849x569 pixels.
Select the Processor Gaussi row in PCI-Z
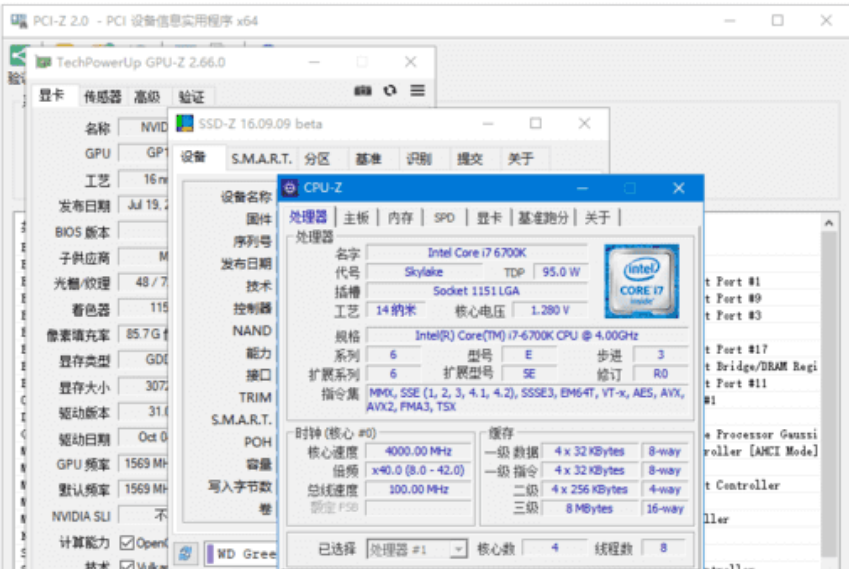(761, 434)
